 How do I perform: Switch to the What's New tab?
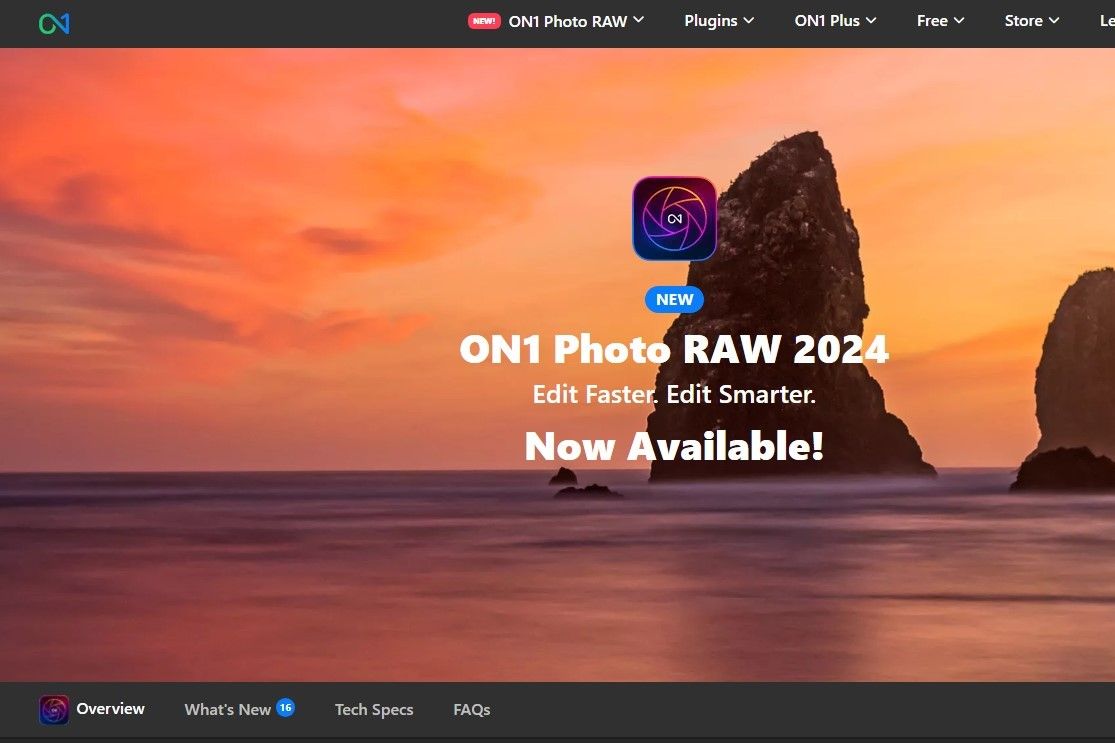228,710
